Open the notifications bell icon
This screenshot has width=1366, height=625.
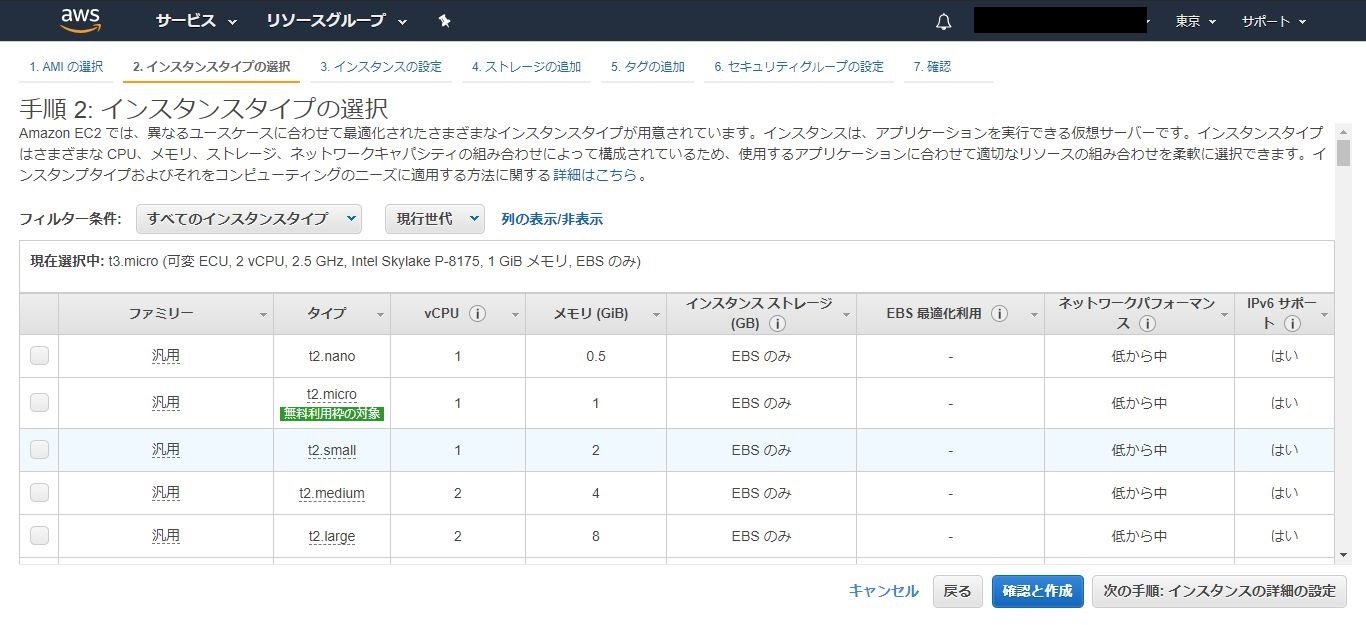pyautogui.click(x=943, y=21)
